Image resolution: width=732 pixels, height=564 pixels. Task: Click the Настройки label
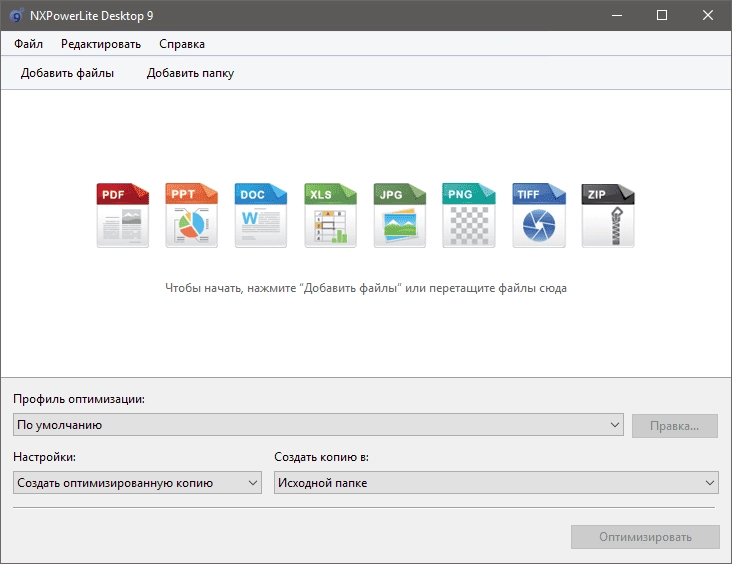[44, 457]
